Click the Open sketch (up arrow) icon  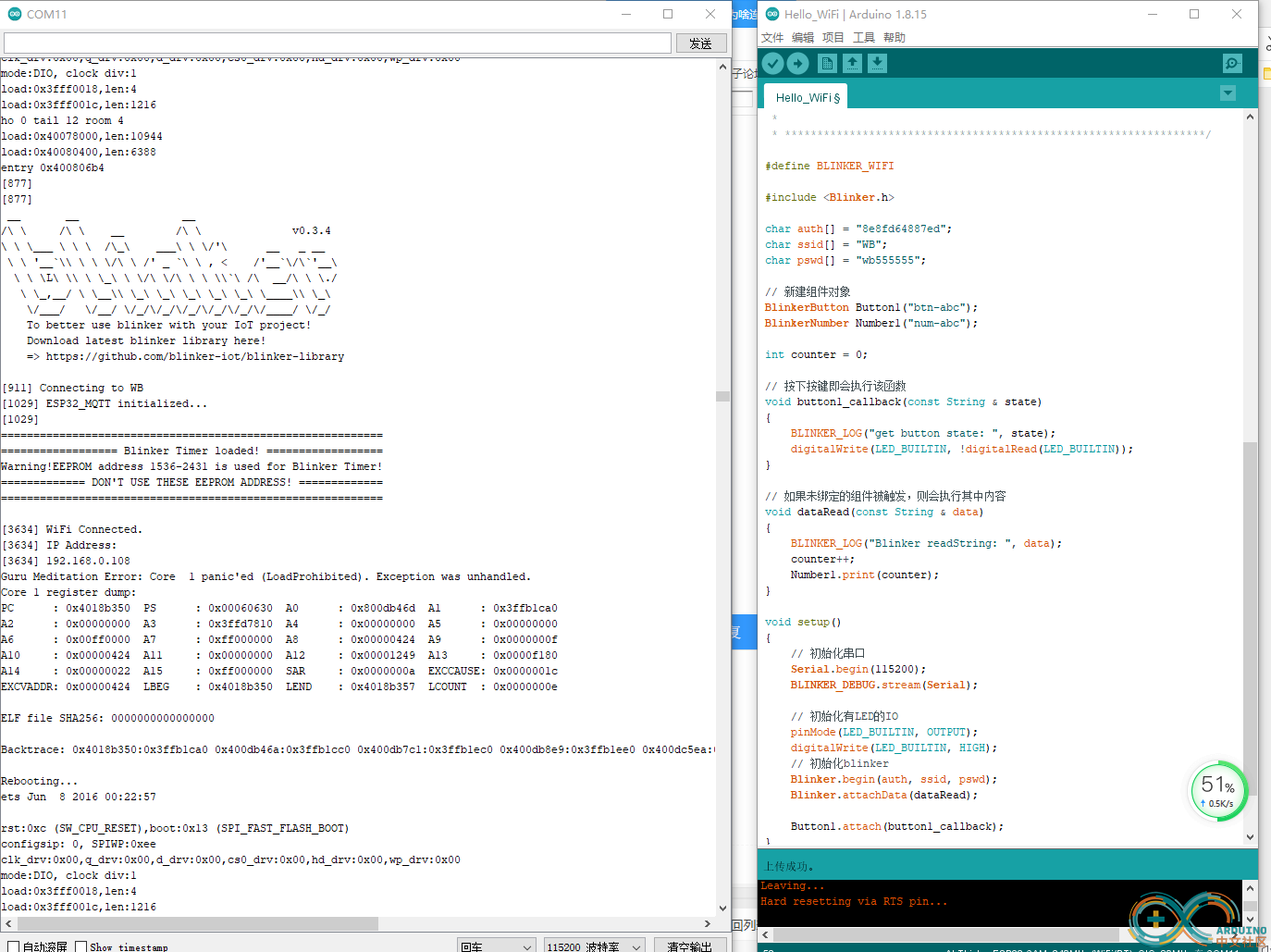pyautogui.click(x=852, y=63)
